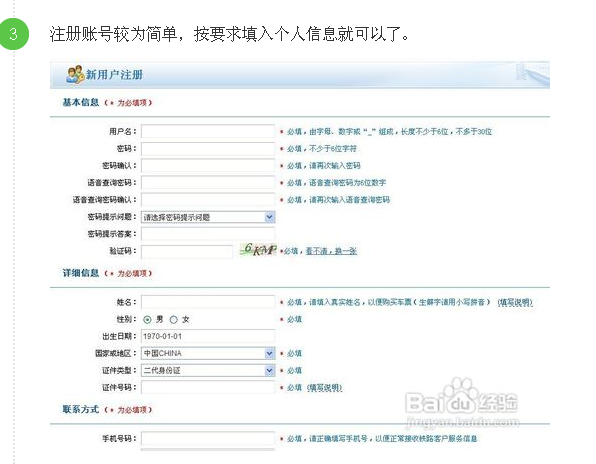Click the 语音查询密码确认 input field

click(208, 200)
